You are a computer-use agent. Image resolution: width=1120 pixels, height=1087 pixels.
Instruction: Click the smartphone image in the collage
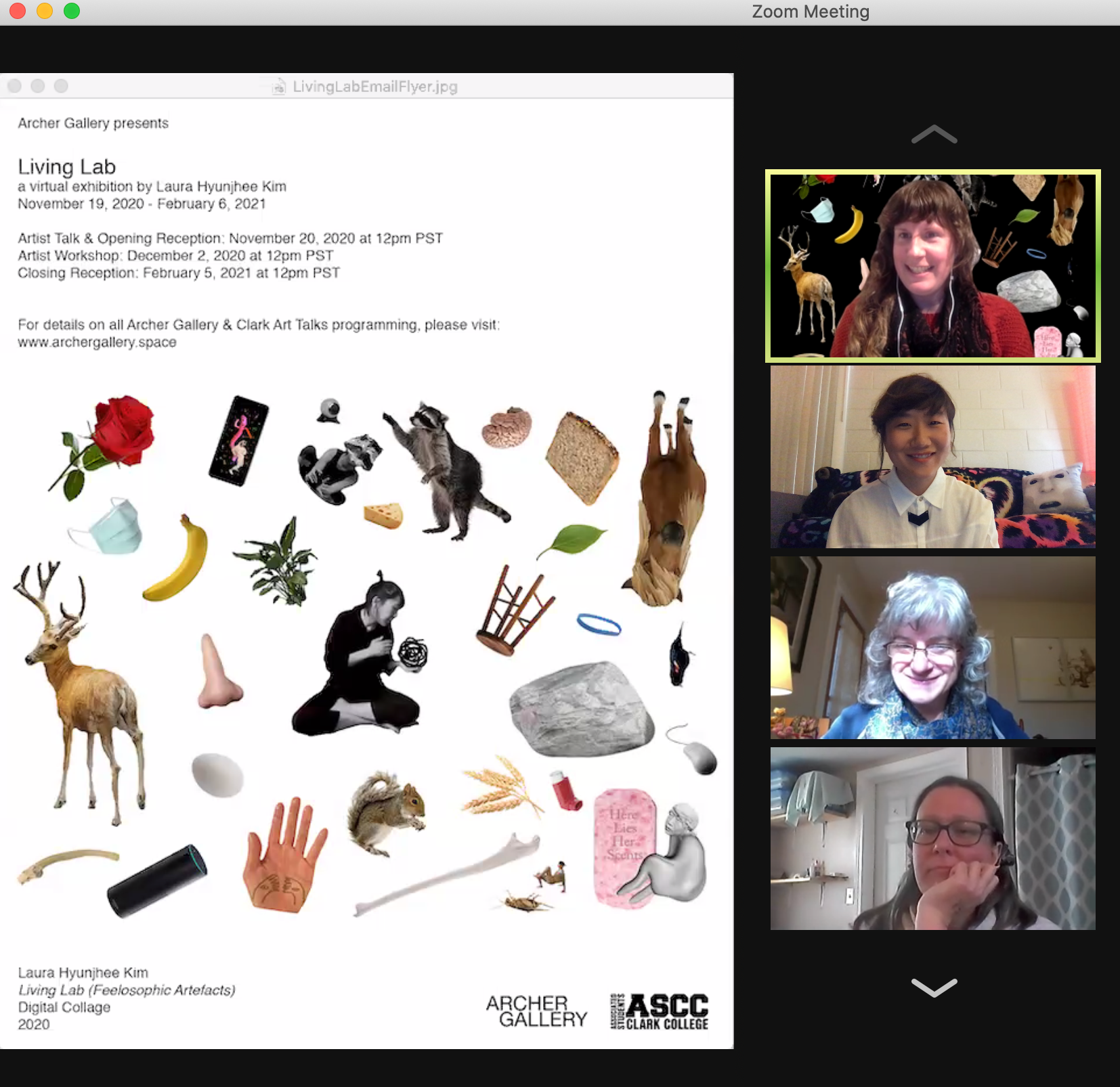pos(238,441)
